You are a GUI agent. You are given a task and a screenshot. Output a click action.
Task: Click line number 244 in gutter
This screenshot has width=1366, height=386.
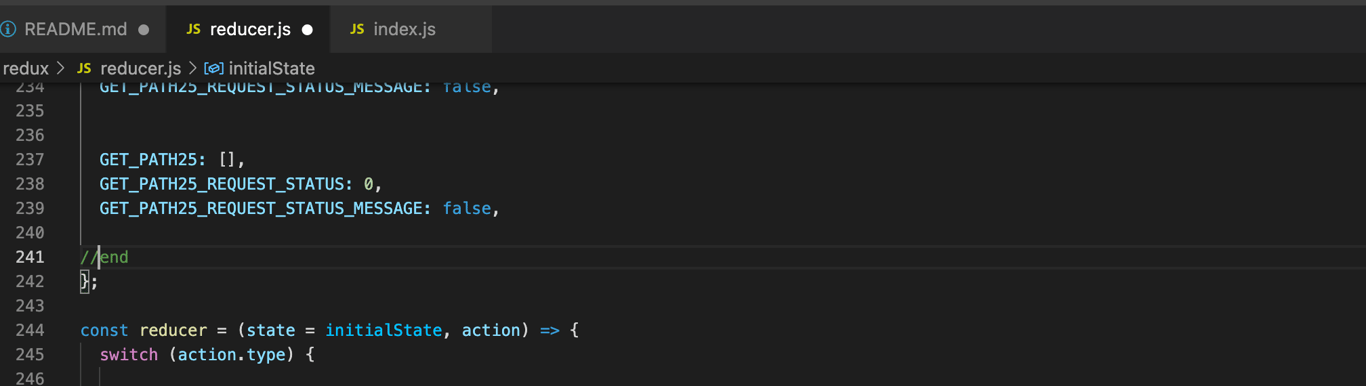pos(30,330)
